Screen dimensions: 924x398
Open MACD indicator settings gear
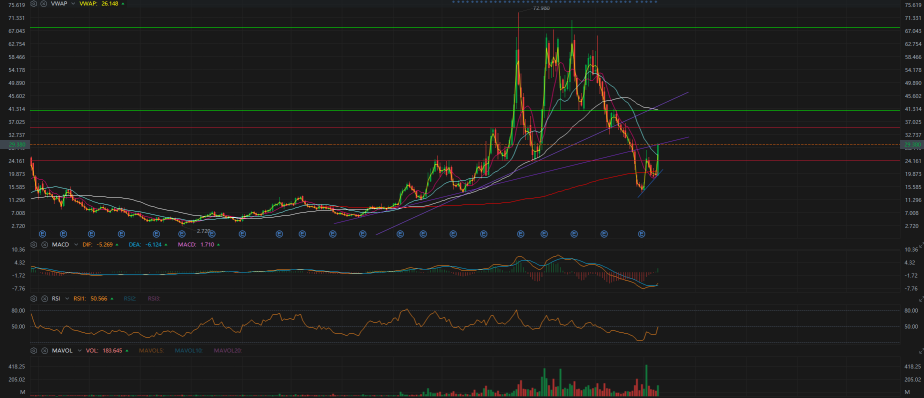point(34,245)
